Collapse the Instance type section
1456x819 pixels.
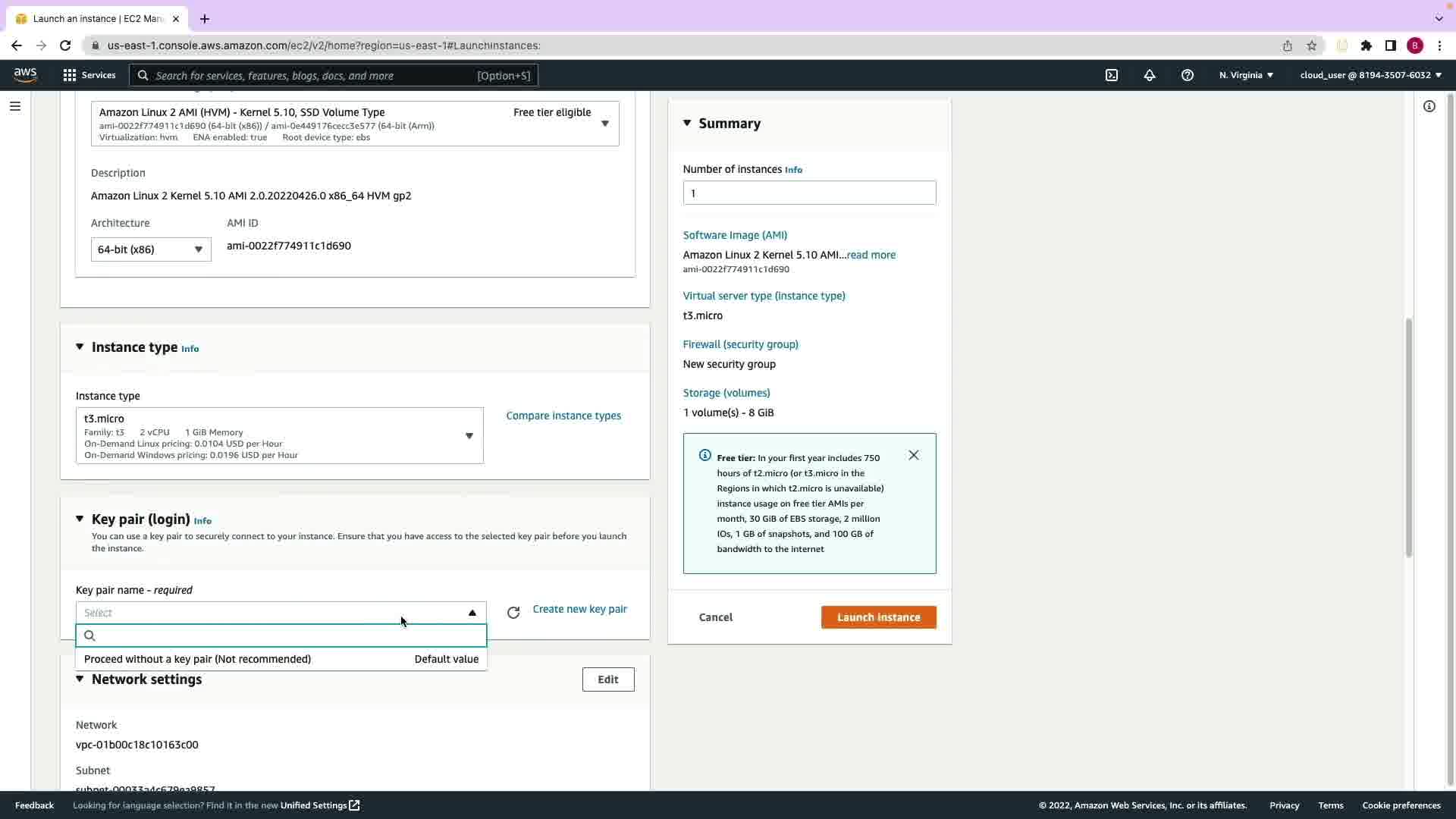click(x=80, y=347)
